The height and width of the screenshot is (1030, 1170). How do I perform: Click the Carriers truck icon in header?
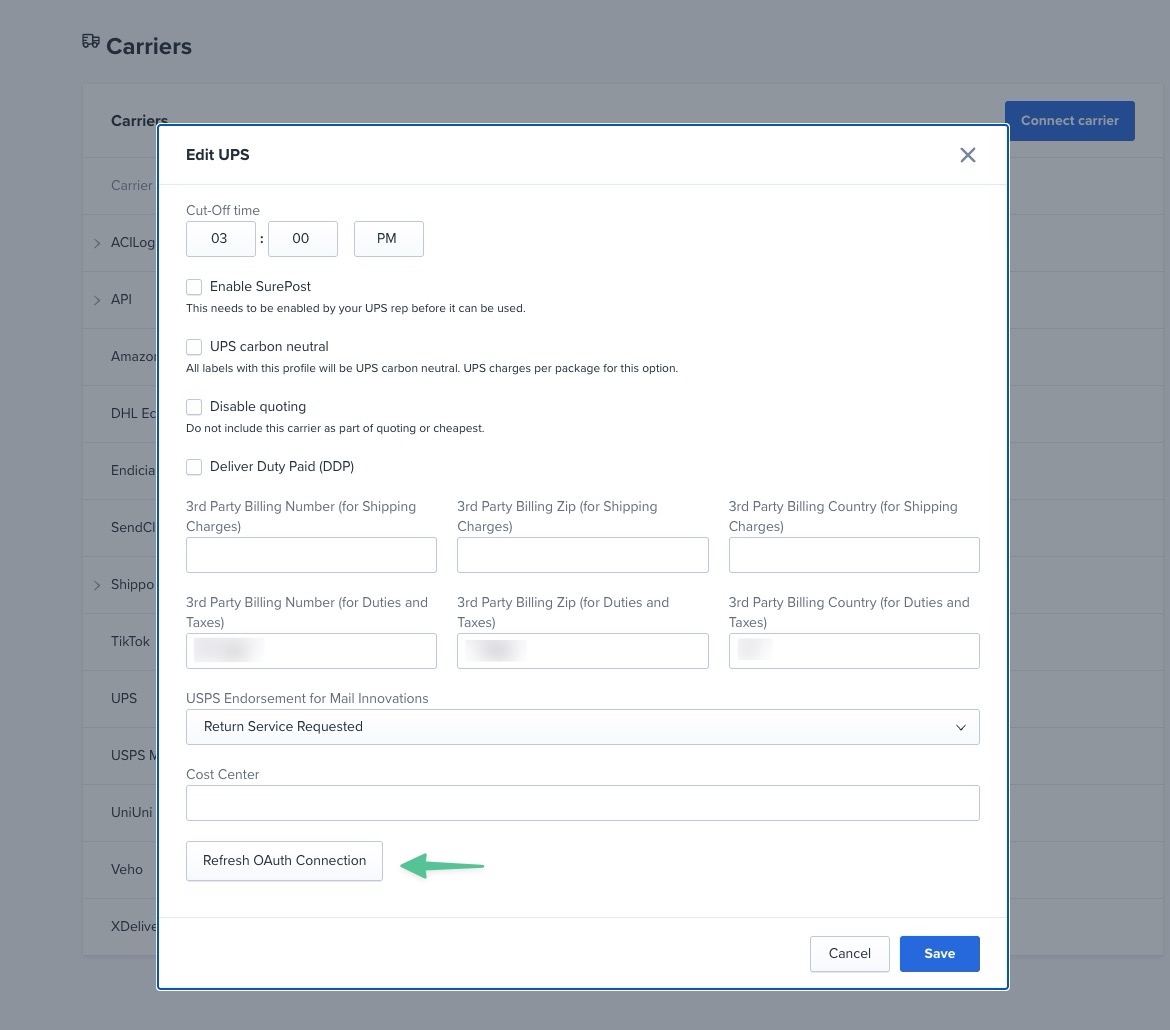(x=90, y=42)
